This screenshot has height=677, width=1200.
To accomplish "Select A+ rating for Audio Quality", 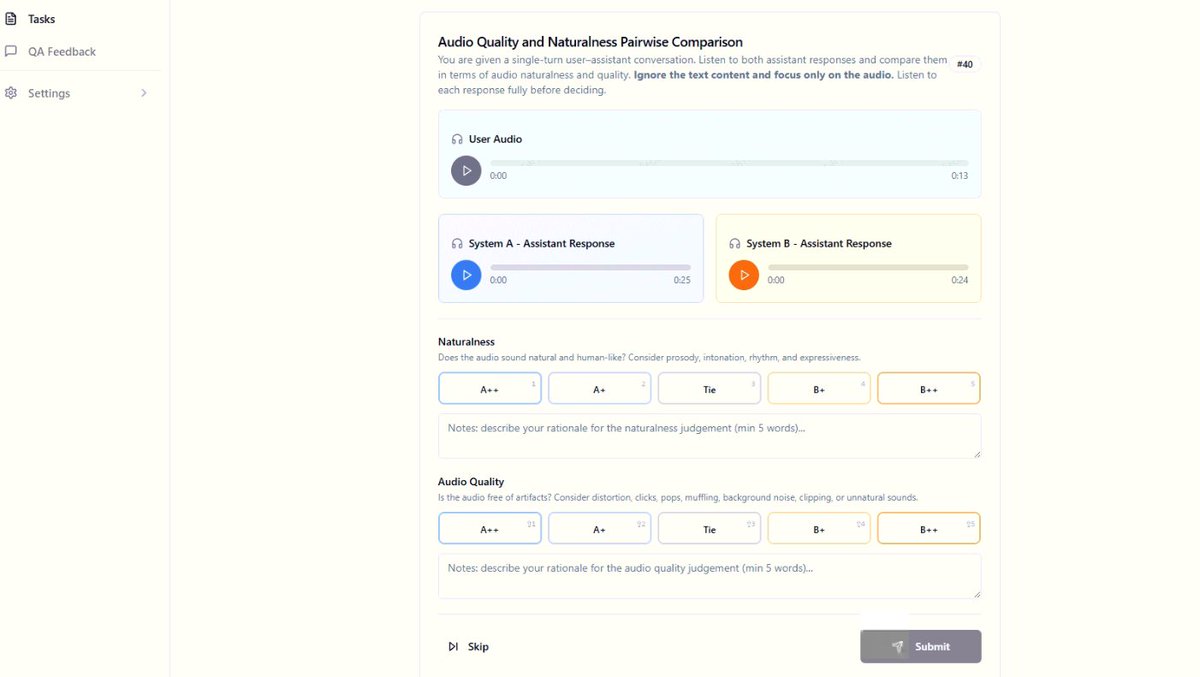I will pos(600,529).
